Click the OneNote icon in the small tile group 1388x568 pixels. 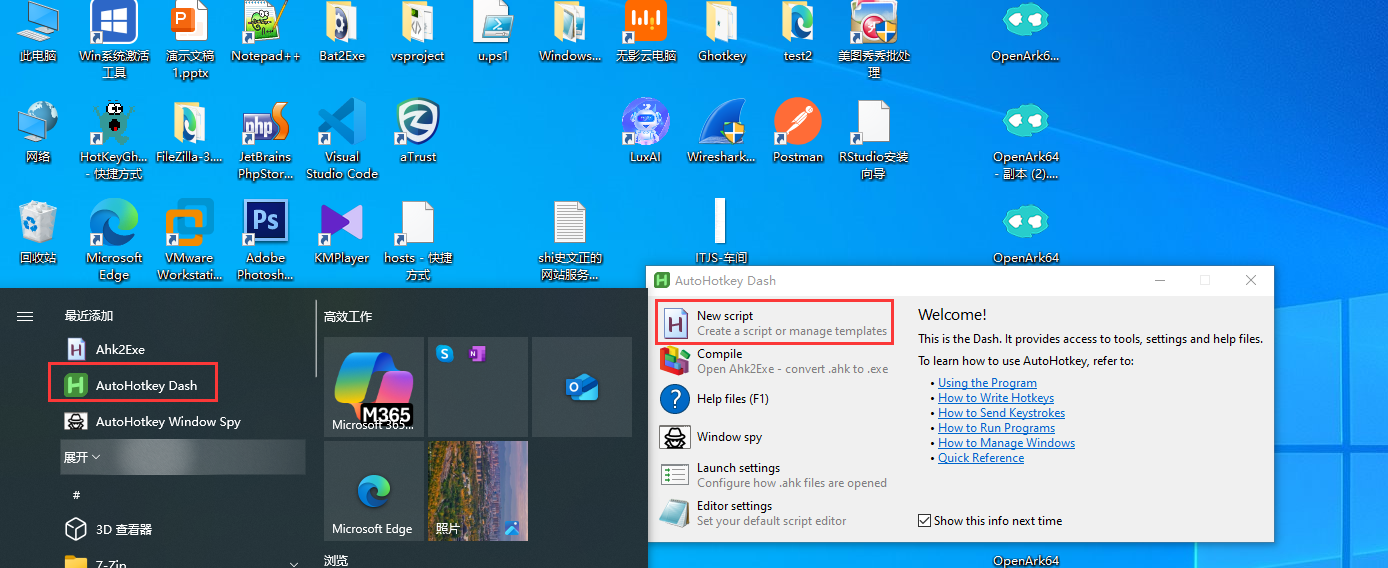477,353
